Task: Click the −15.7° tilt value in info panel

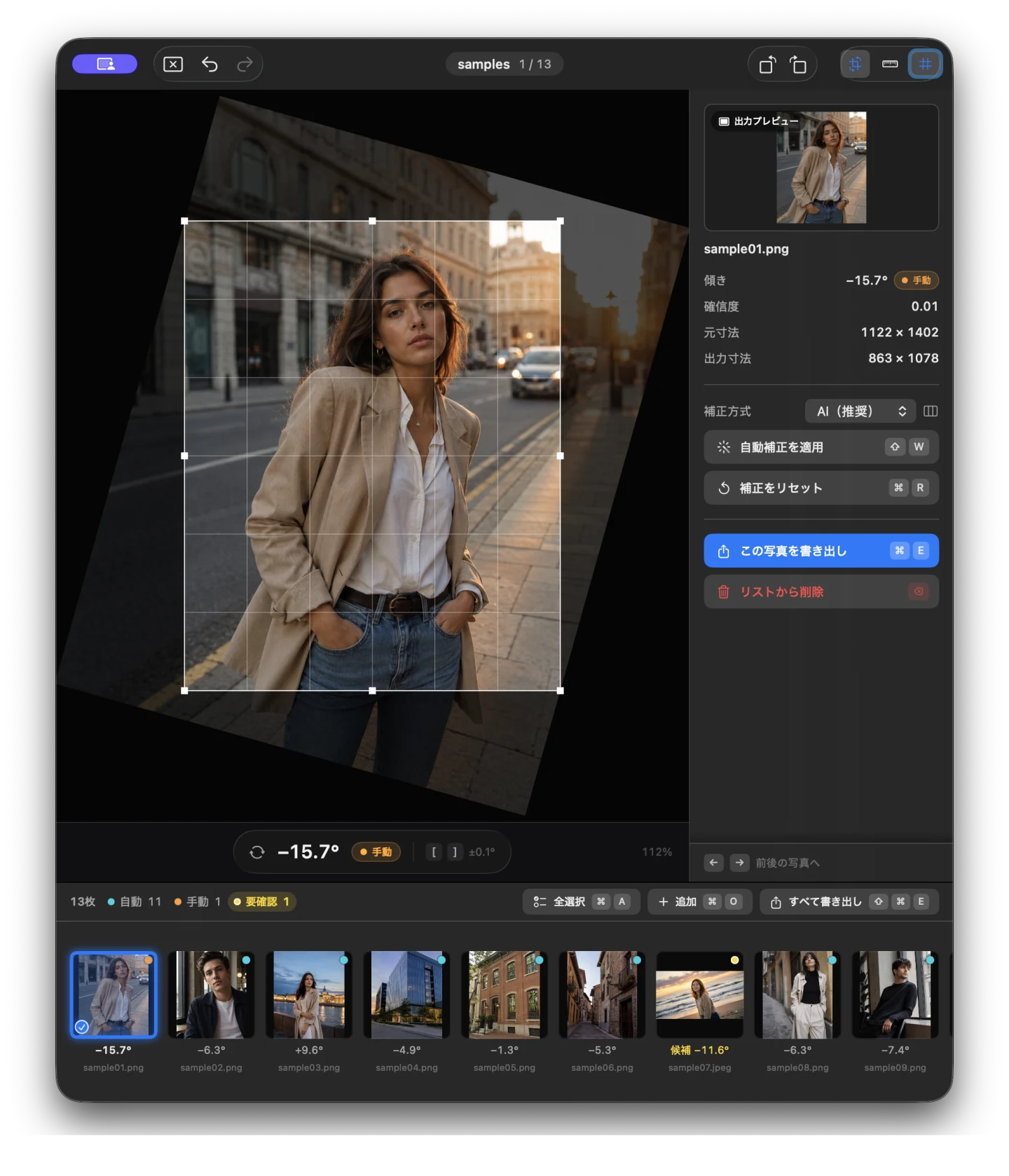Action: pyautogui.click(x=866, y=280)
